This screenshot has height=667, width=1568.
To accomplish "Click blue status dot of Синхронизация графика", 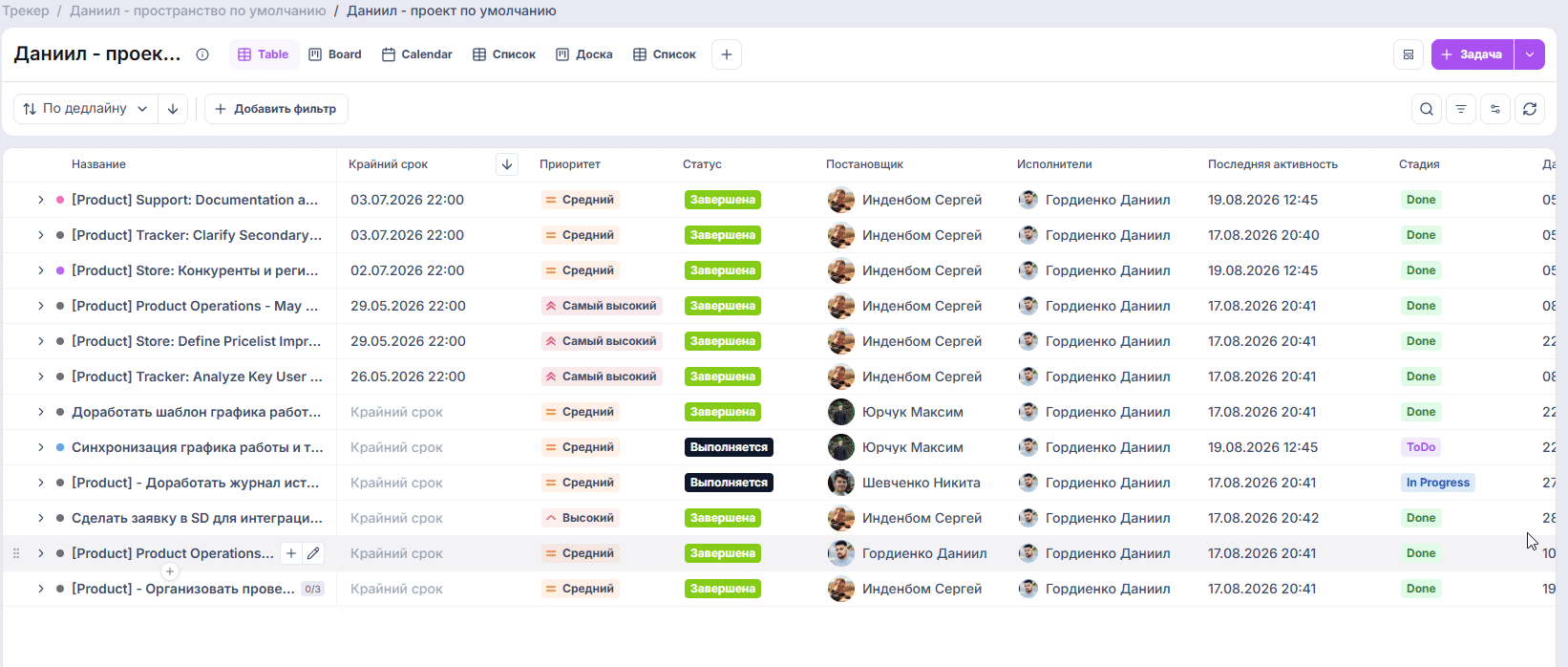I will [x=60, y=447].
